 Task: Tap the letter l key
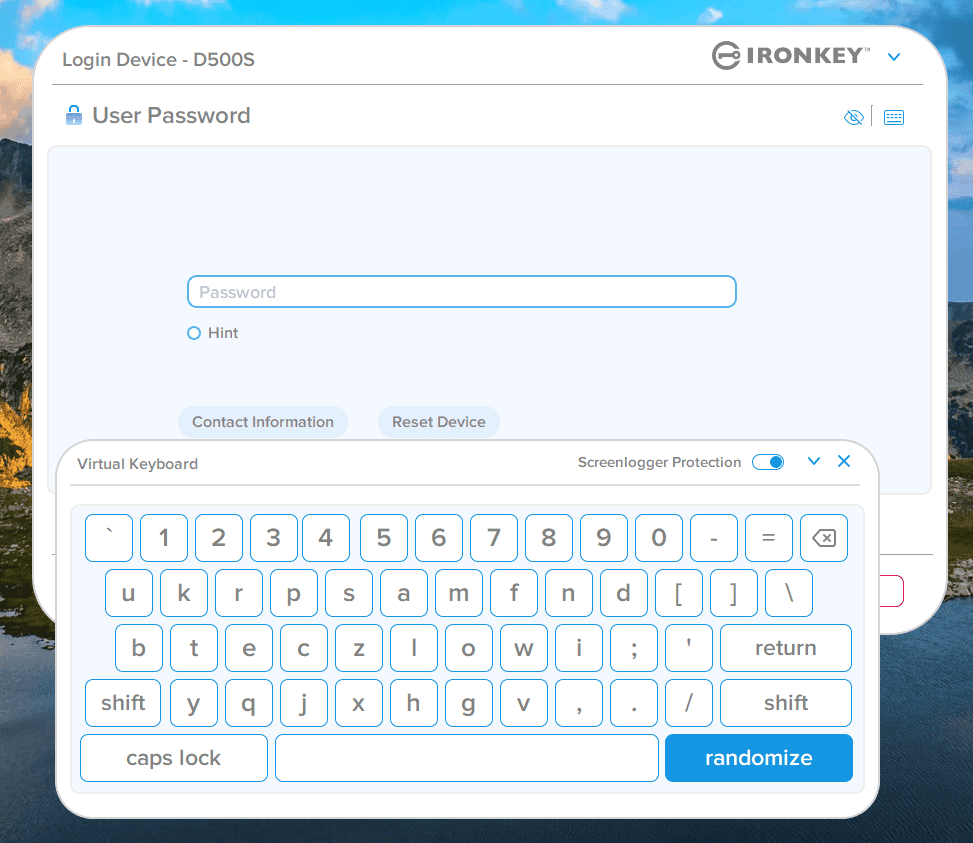(x=414, y=648)
